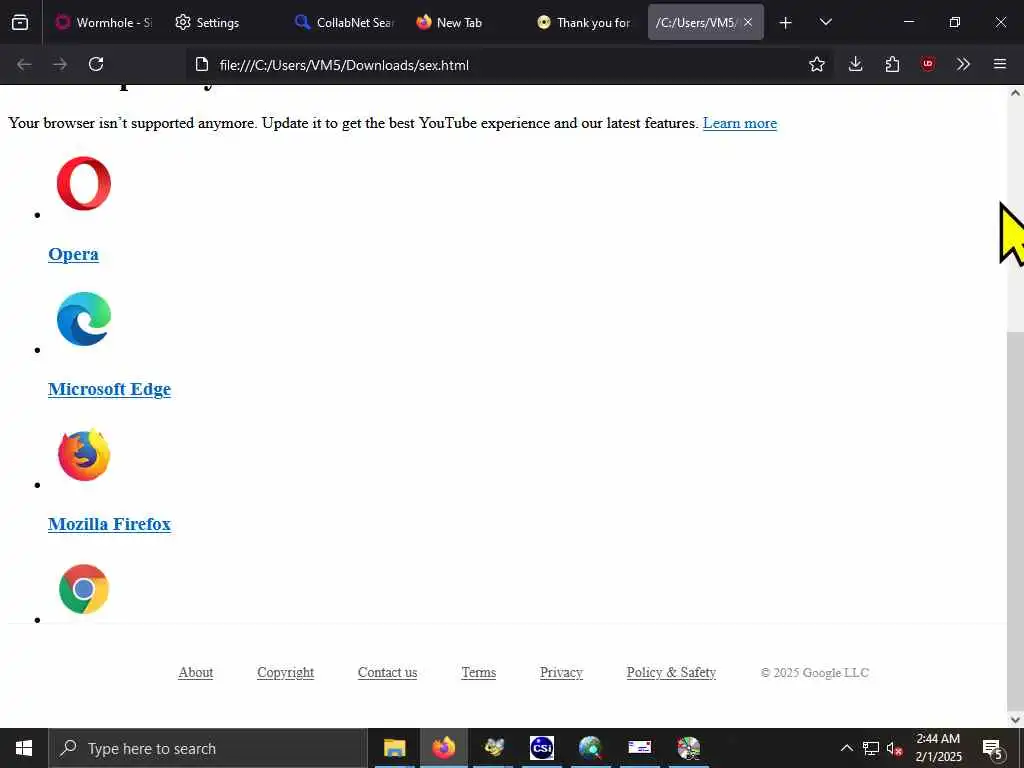Click the page file icon in address bar
The height and width of the screenshot is (768, 1024).
tap(202, 65)
